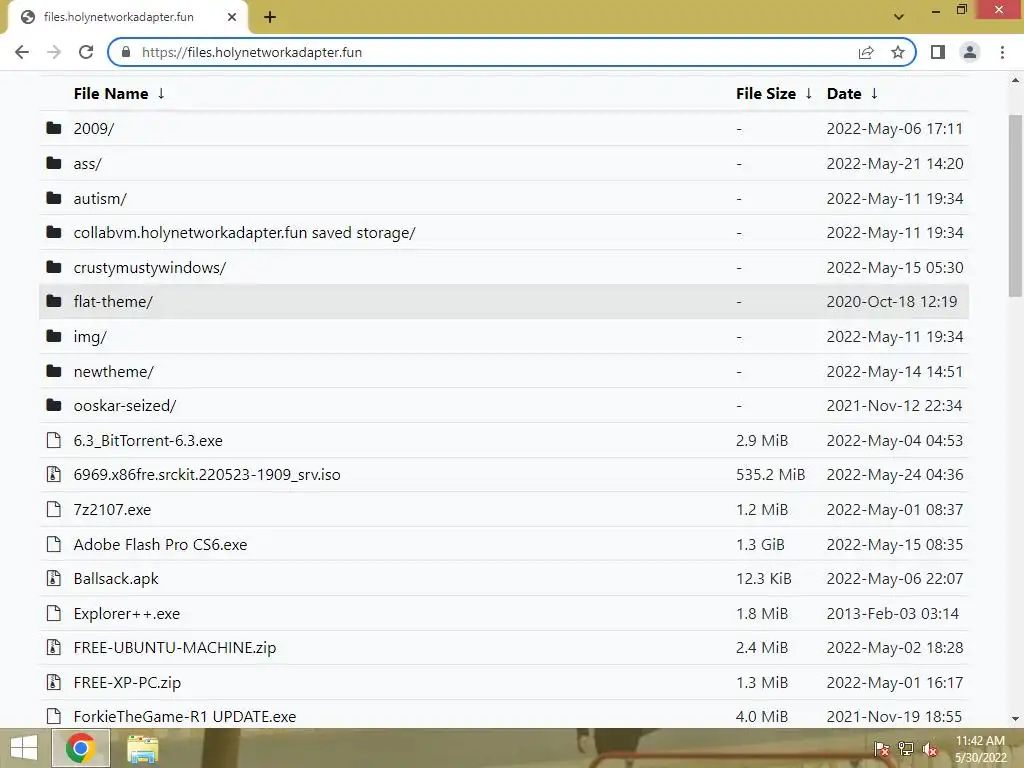Click the muted volume tray icon
This screenshot has height=768, width=1024.
coord(930,749)
